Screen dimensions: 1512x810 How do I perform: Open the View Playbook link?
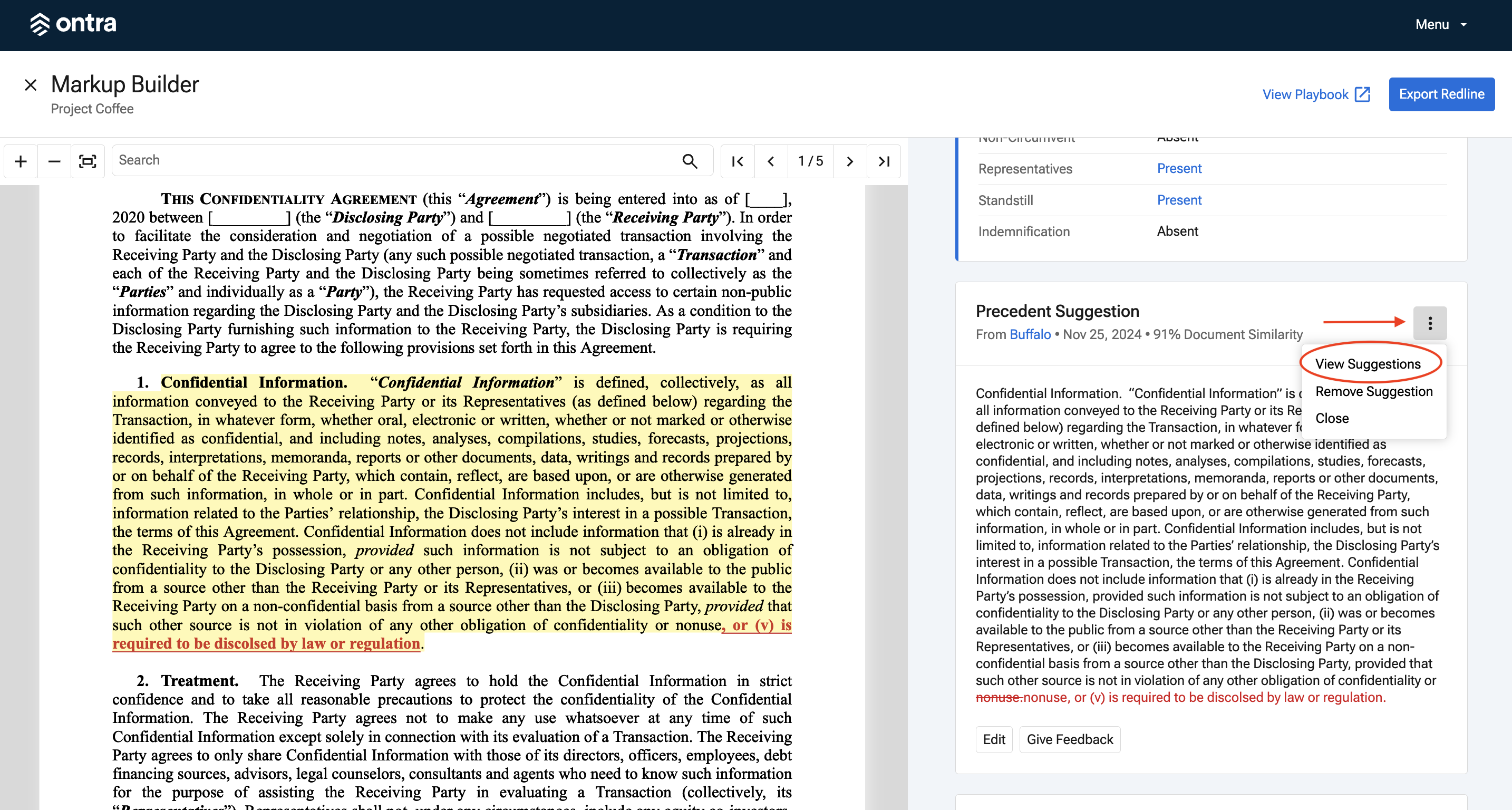pos(1316,94)
